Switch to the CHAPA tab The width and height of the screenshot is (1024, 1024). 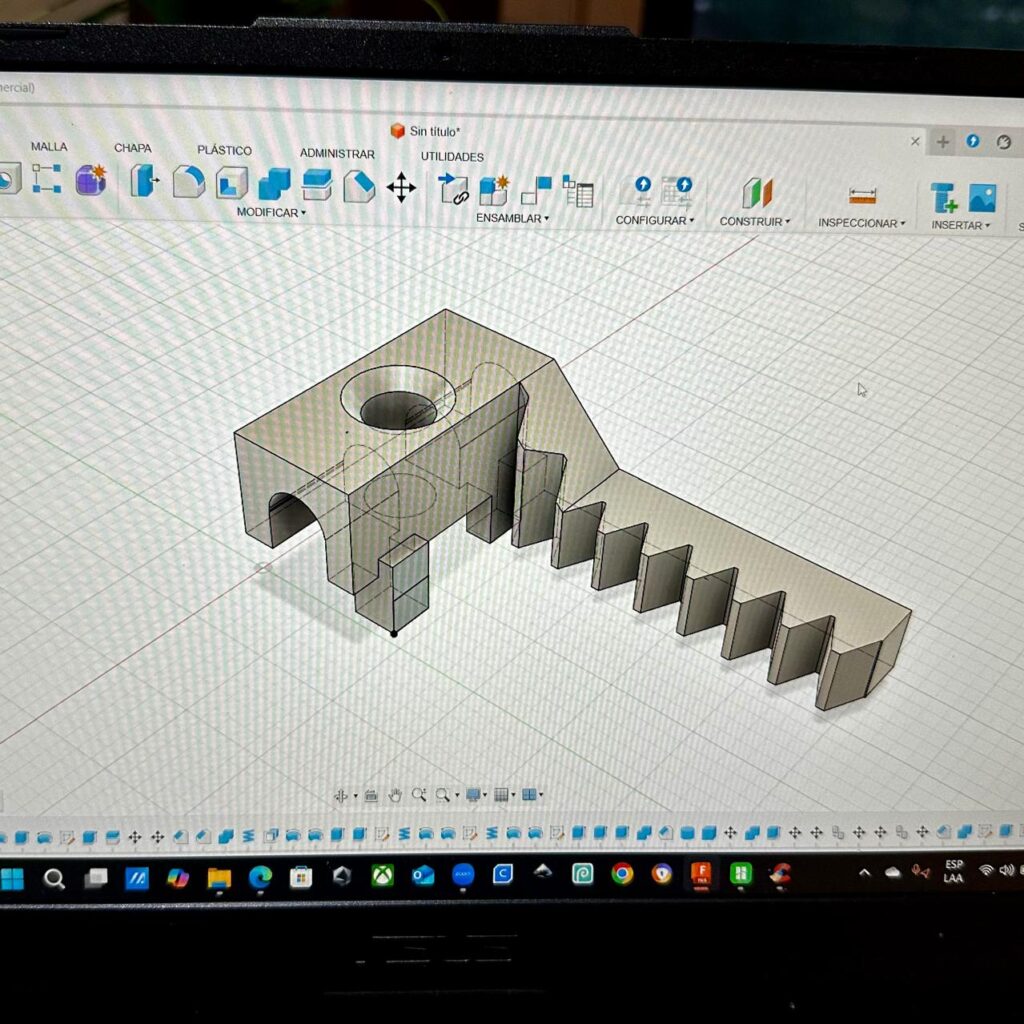pos(133,148)
